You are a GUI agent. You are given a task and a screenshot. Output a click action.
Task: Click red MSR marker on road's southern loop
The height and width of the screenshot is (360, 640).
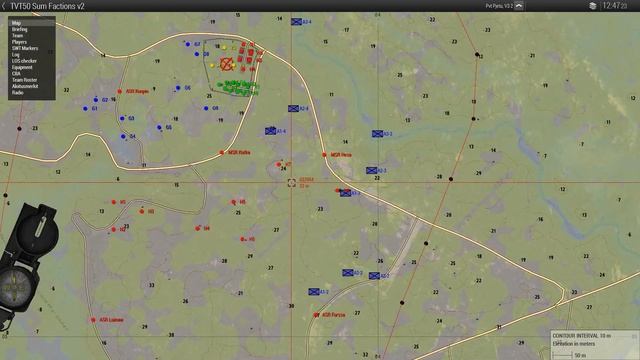click(222, 153)
